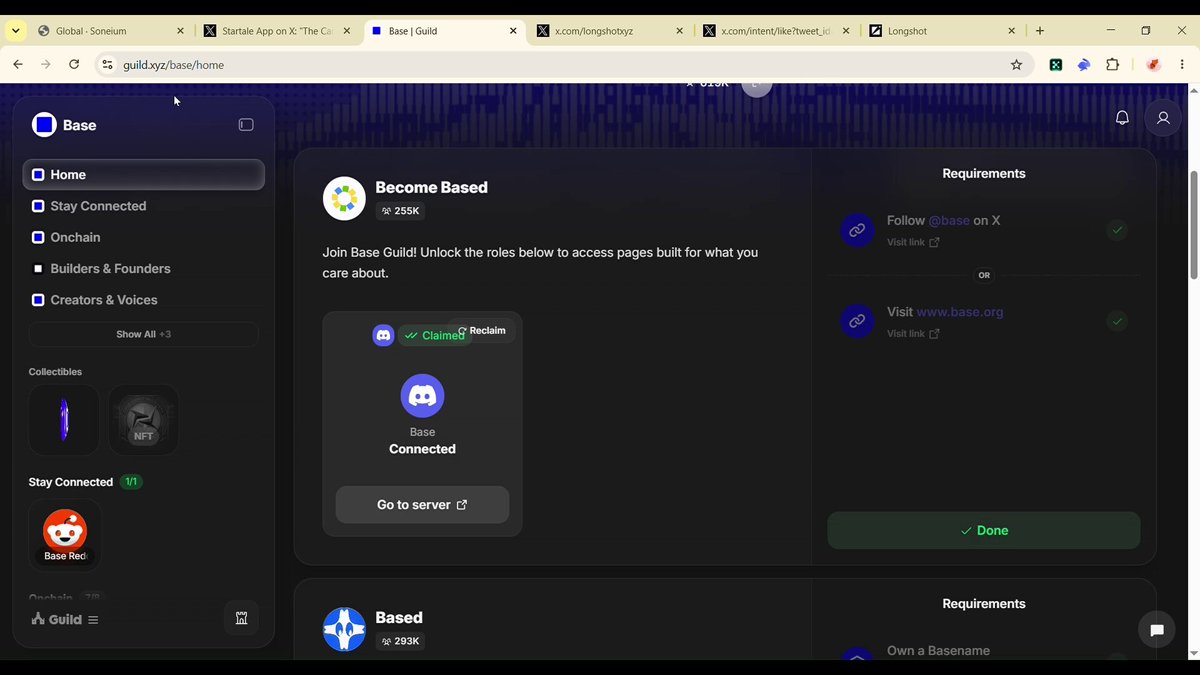
Task: Click the Reclaim button
Action: [482, 331]
